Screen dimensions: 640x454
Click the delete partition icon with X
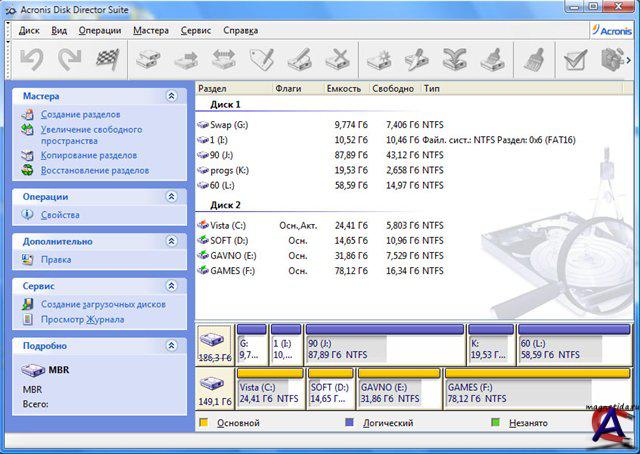[x=338, y=60]
